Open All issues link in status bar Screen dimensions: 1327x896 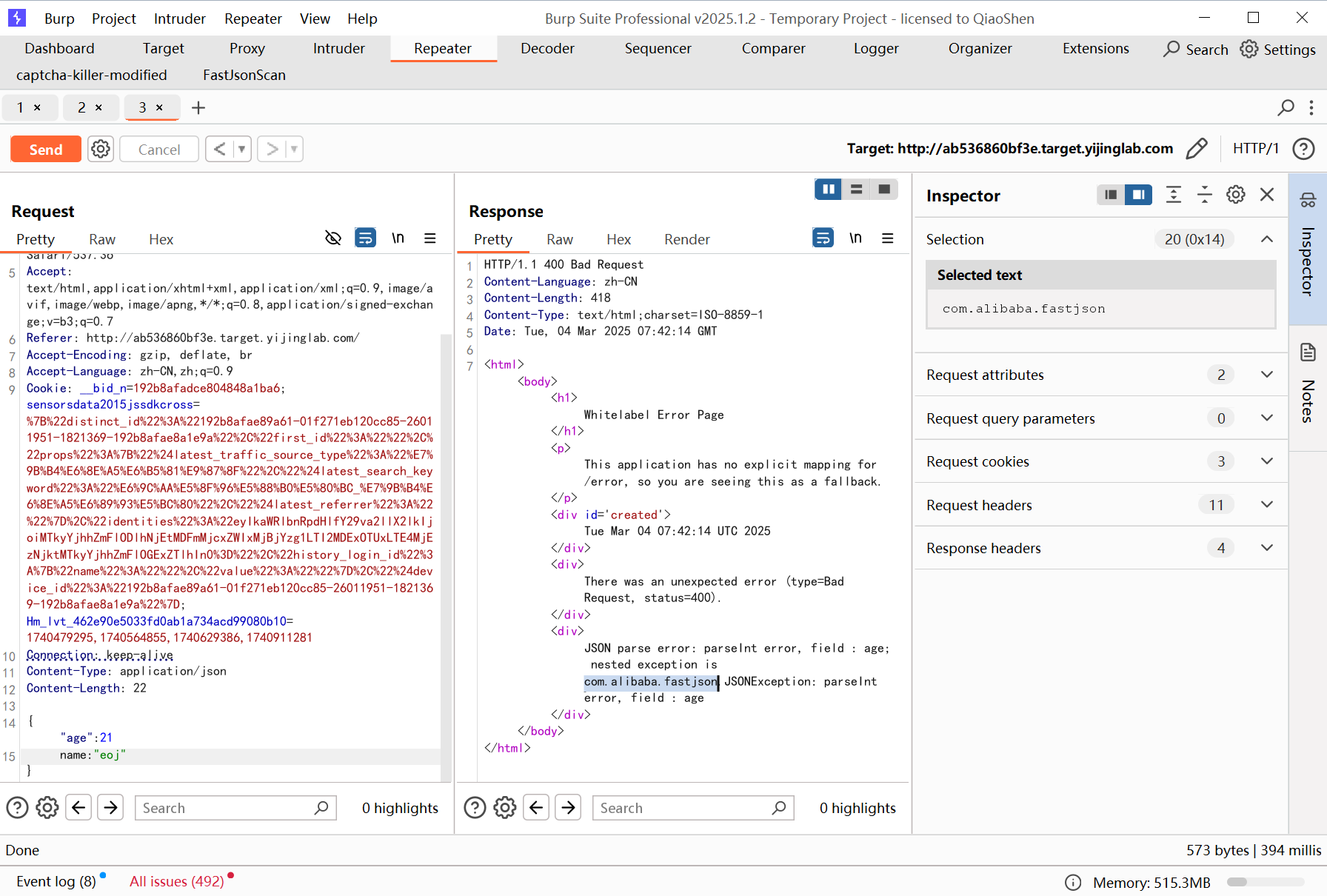point(177,881)
